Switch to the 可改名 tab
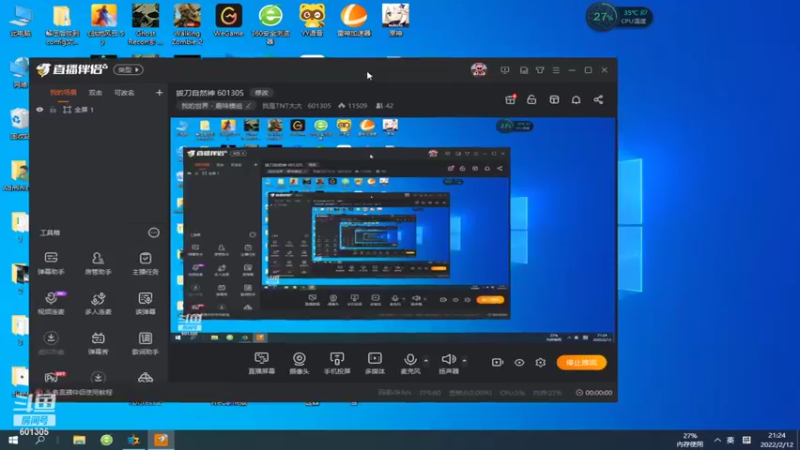The height and width of the screenshot is (450, 800). coord(124,92)
